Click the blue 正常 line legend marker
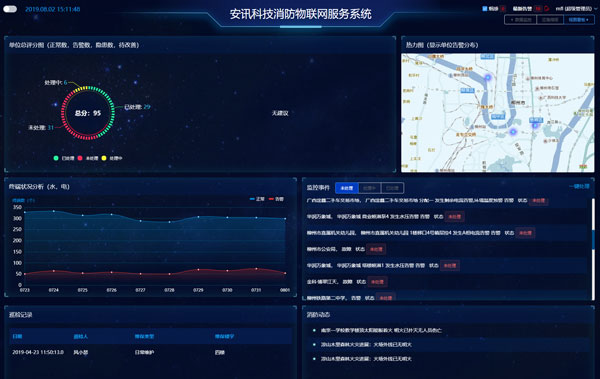Viewport: 600px width, 379px height. pyautogui.click(x=252, y=199)
